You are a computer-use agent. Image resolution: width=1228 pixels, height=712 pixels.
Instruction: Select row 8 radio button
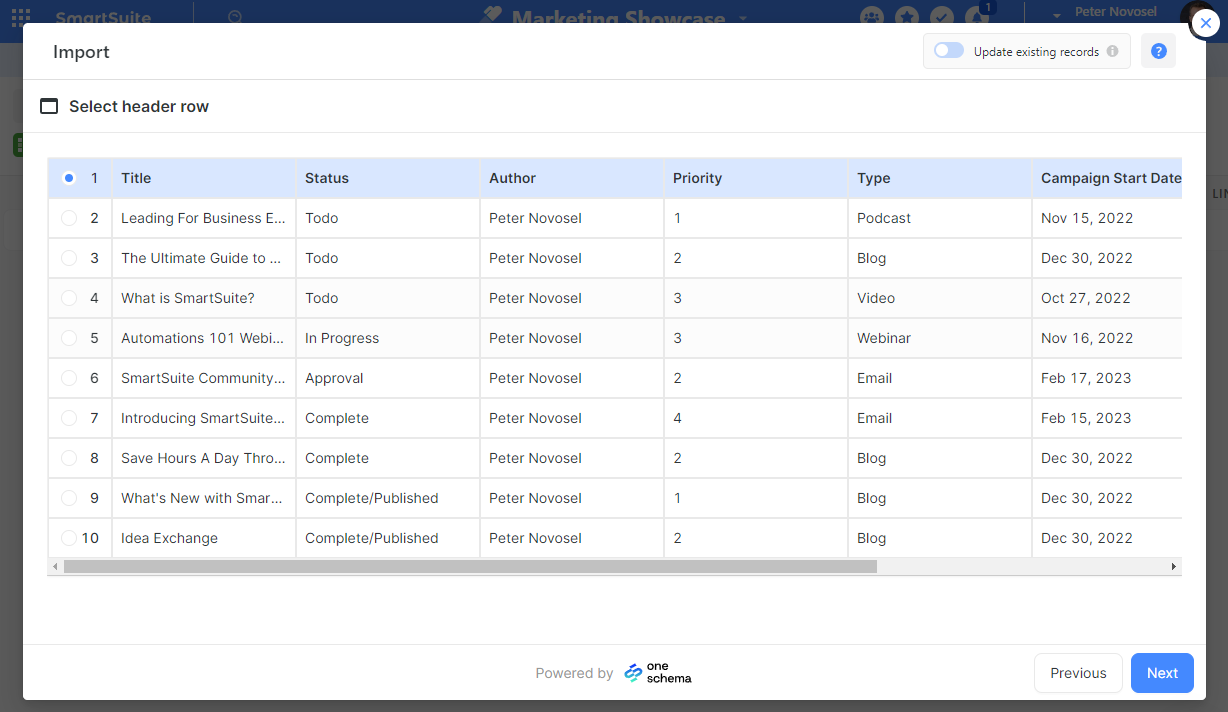(68, 458)
